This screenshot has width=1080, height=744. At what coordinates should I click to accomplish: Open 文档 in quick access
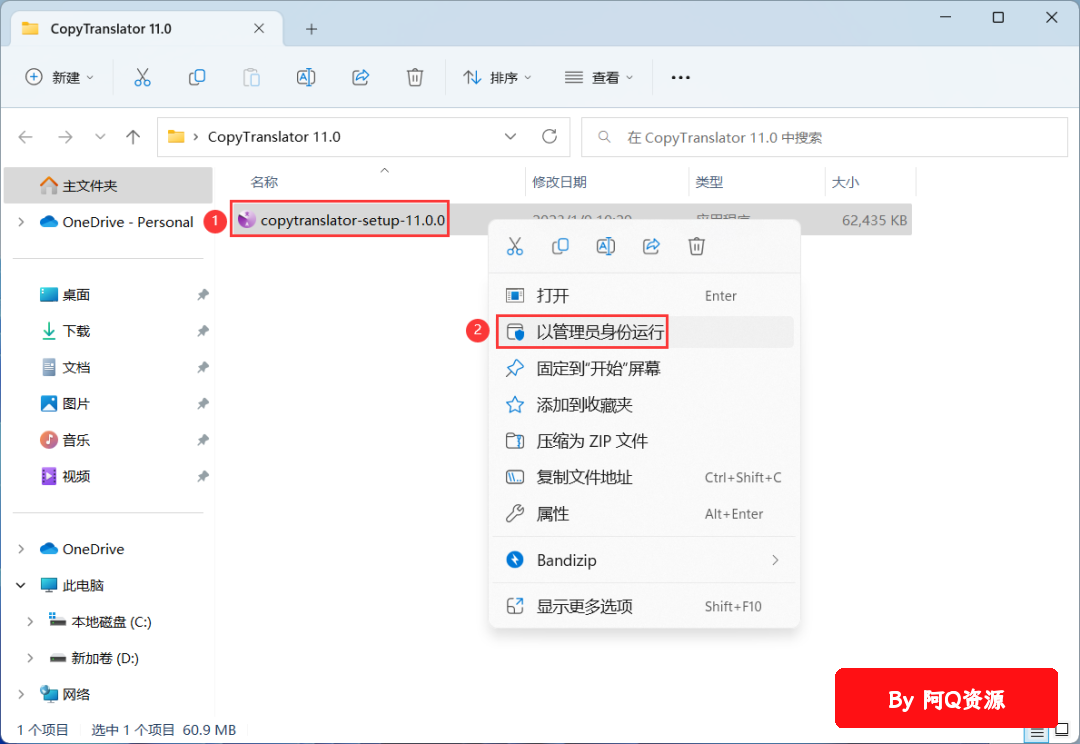coord(76,368)
